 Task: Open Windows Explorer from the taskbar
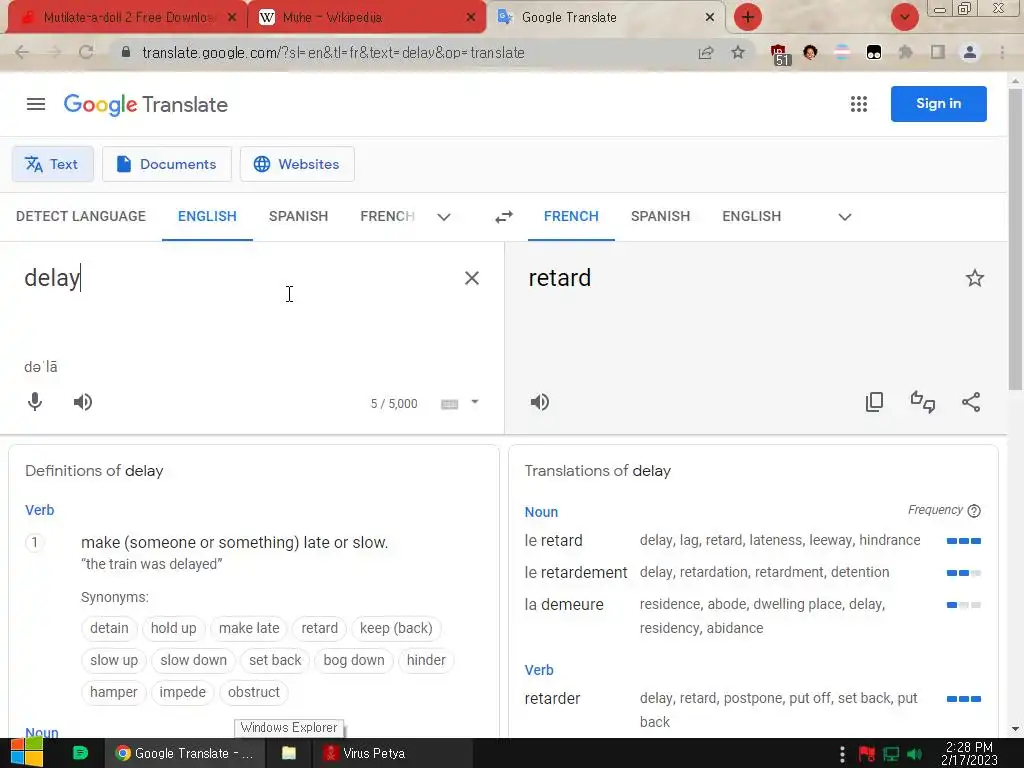click(x=289, y=753)
